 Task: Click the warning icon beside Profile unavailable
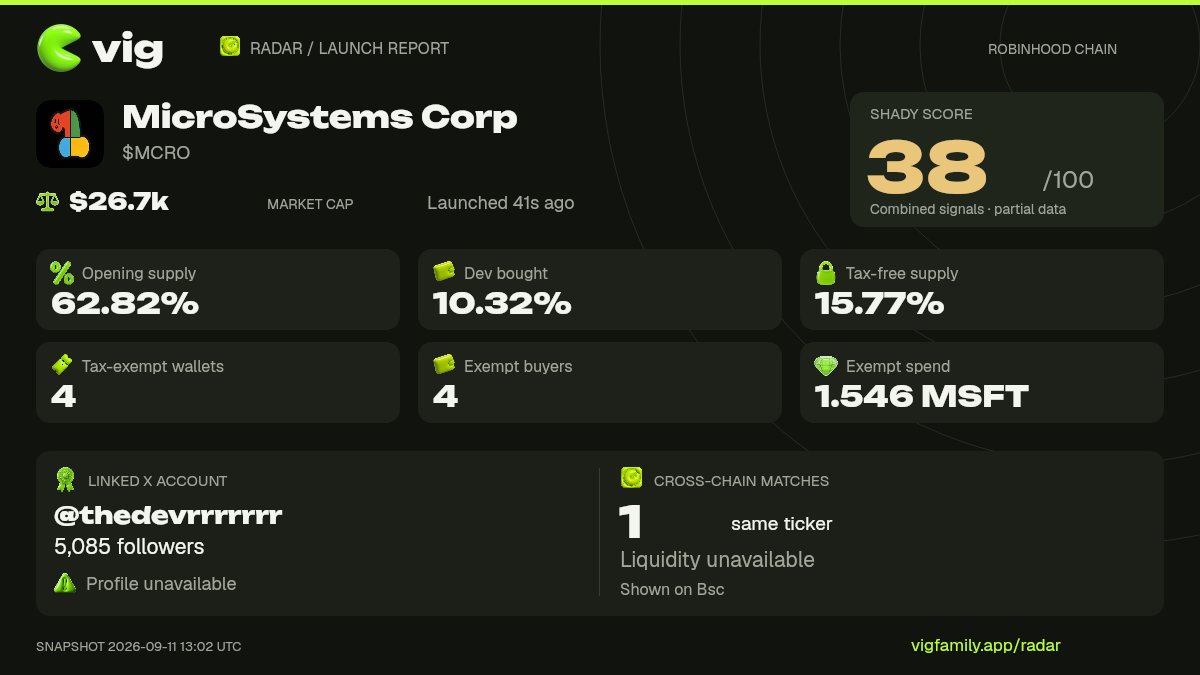(x=65, y=583)
